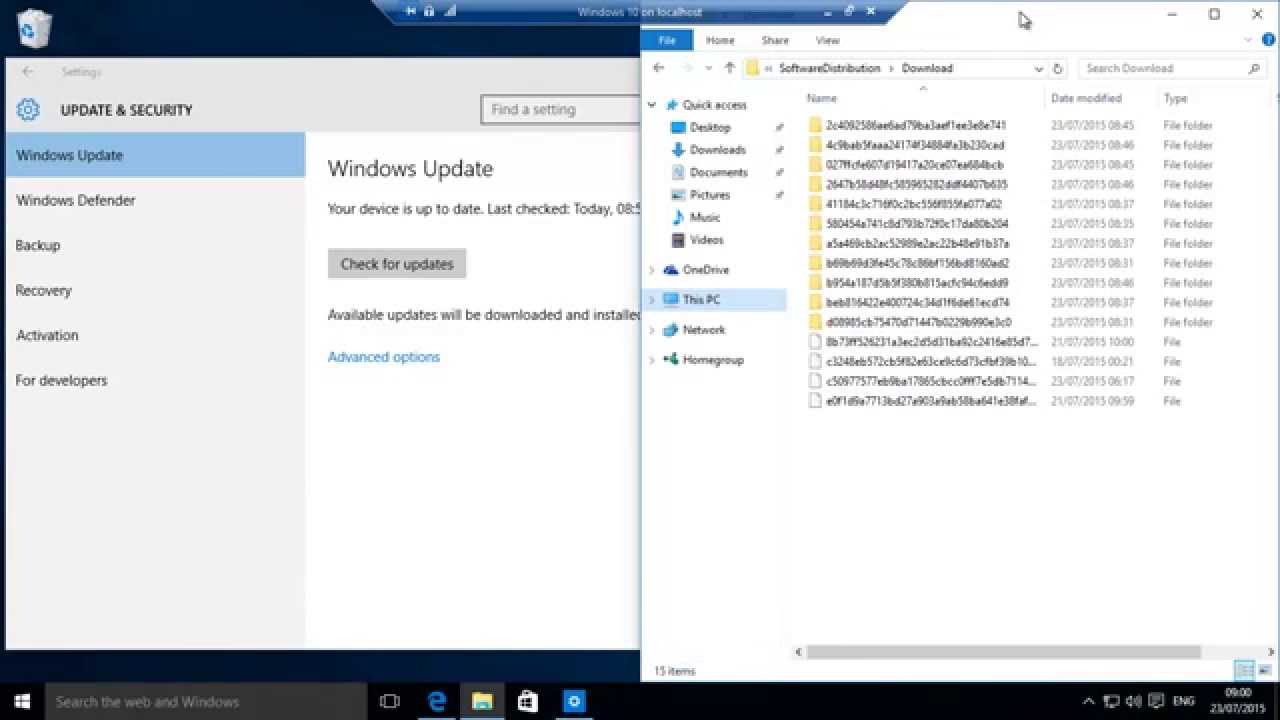The height and width of the screenshot is (720, 1280).
Task: Select SoftwareDistribution in the address path
Action: click(829, 69)
